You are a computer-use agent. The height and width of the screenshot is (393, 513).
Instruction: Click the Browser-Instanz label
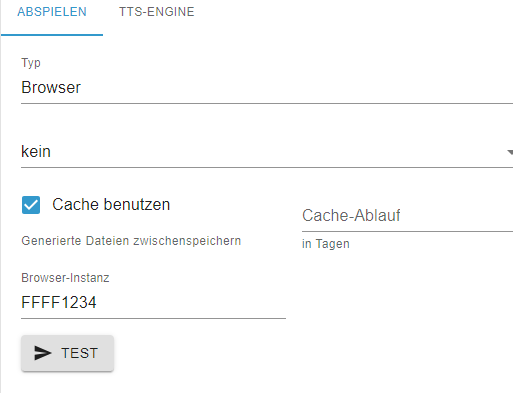(x=65, y=278)
